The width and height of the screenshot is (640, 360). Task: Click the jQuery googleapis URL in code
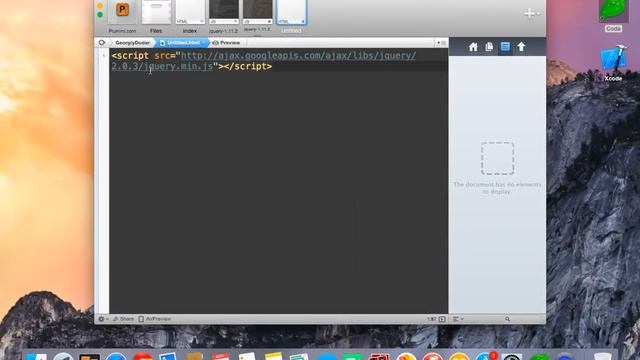pyautogui.click(x=264, y=61)
